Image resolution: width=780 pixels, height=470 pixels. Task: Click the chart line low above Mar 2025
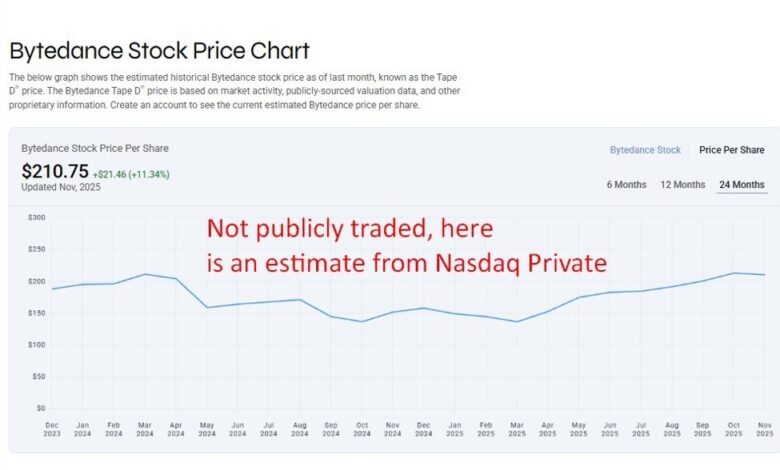click(x=517, y=321)
